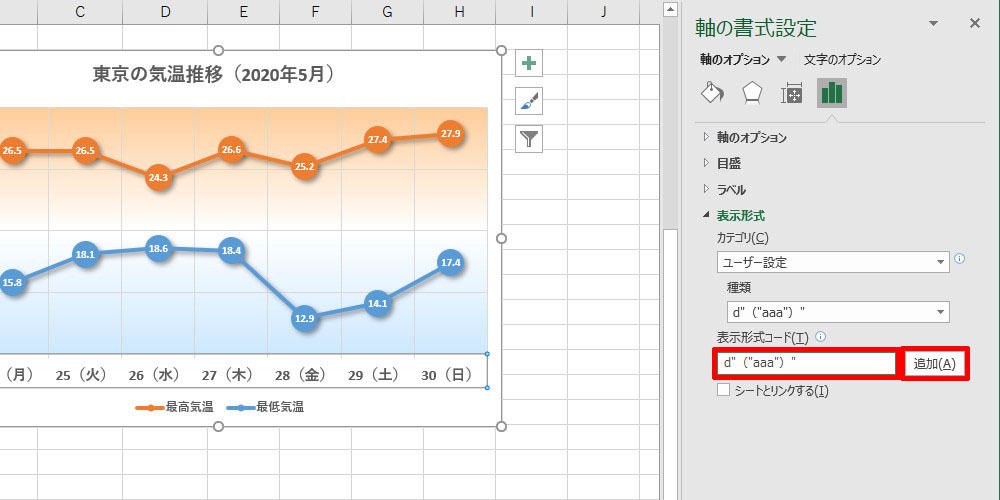Open the 軸のオプション tab dropdown arrow

pyautogui.click(x=781, y=59)
